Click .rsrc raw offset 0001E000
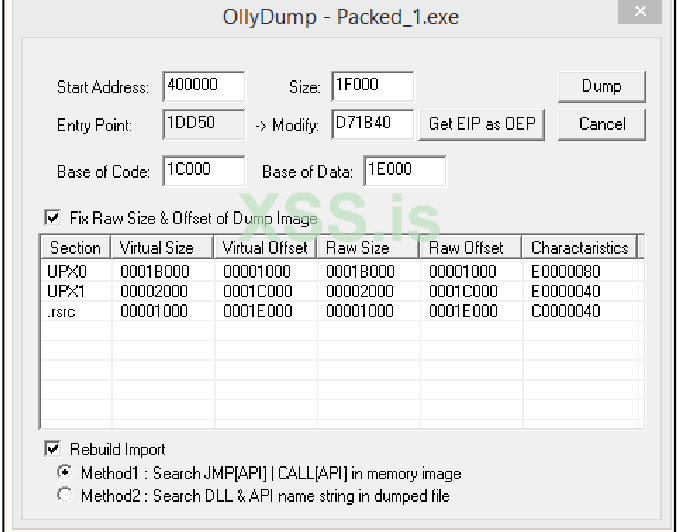677x532 pixels. click(463, 311)
